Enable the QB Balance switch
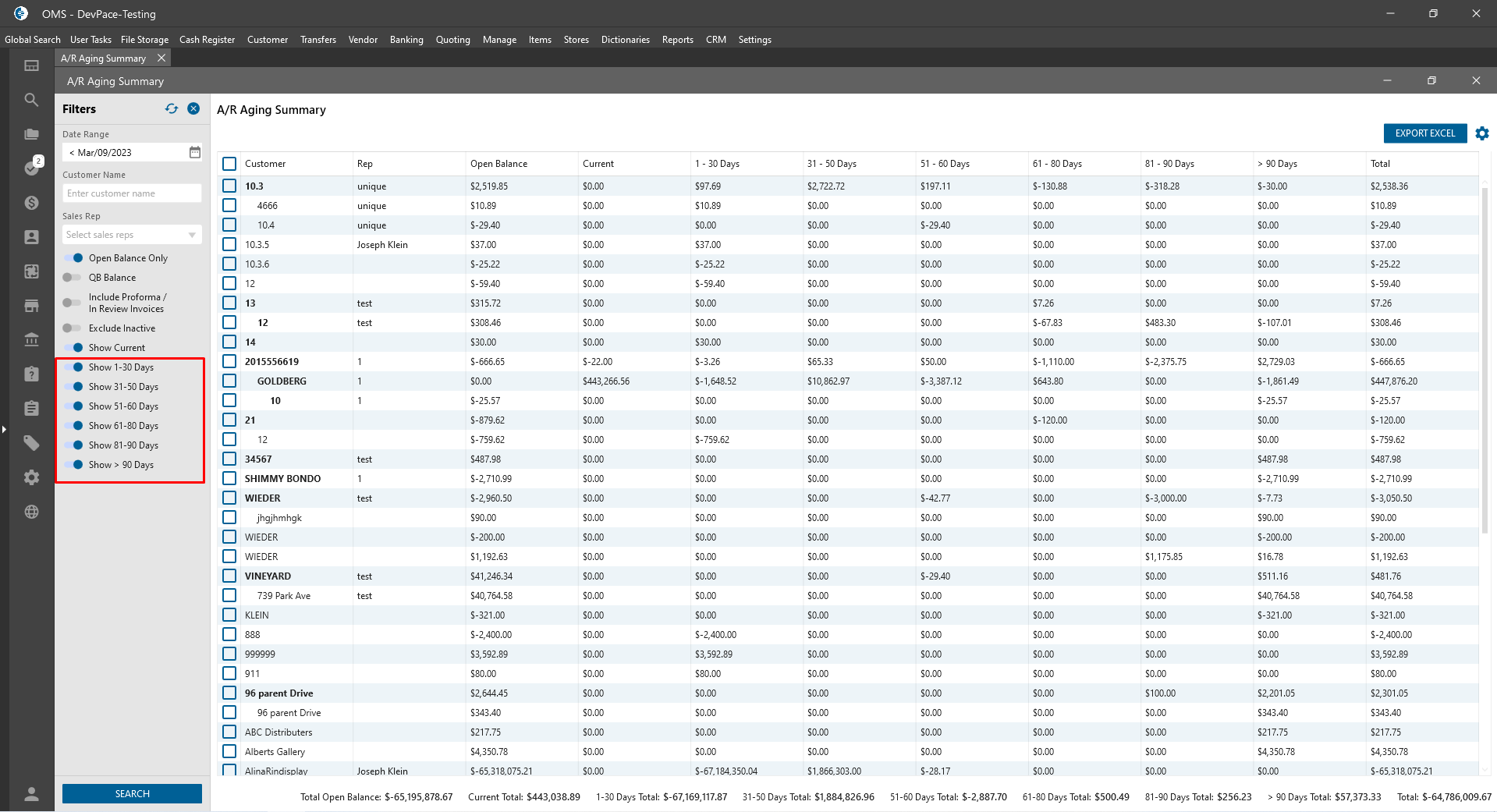This screenshot has height=812, width=1497. coord(73,277)
